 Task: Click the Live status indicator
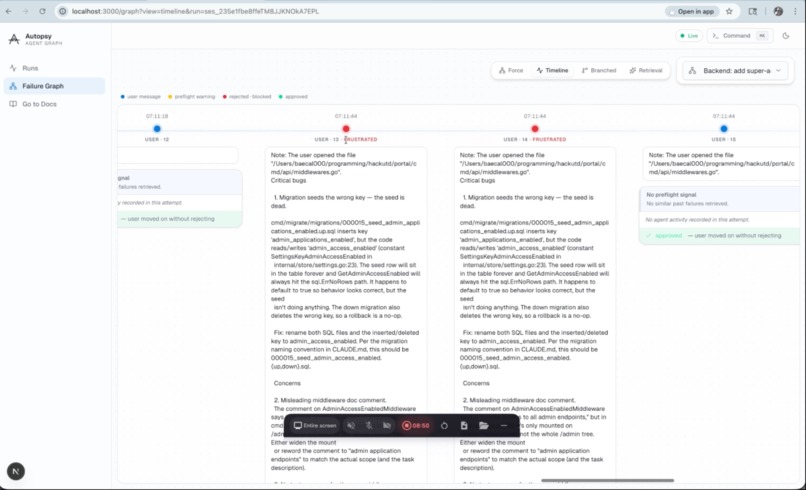tap(689, 35)
